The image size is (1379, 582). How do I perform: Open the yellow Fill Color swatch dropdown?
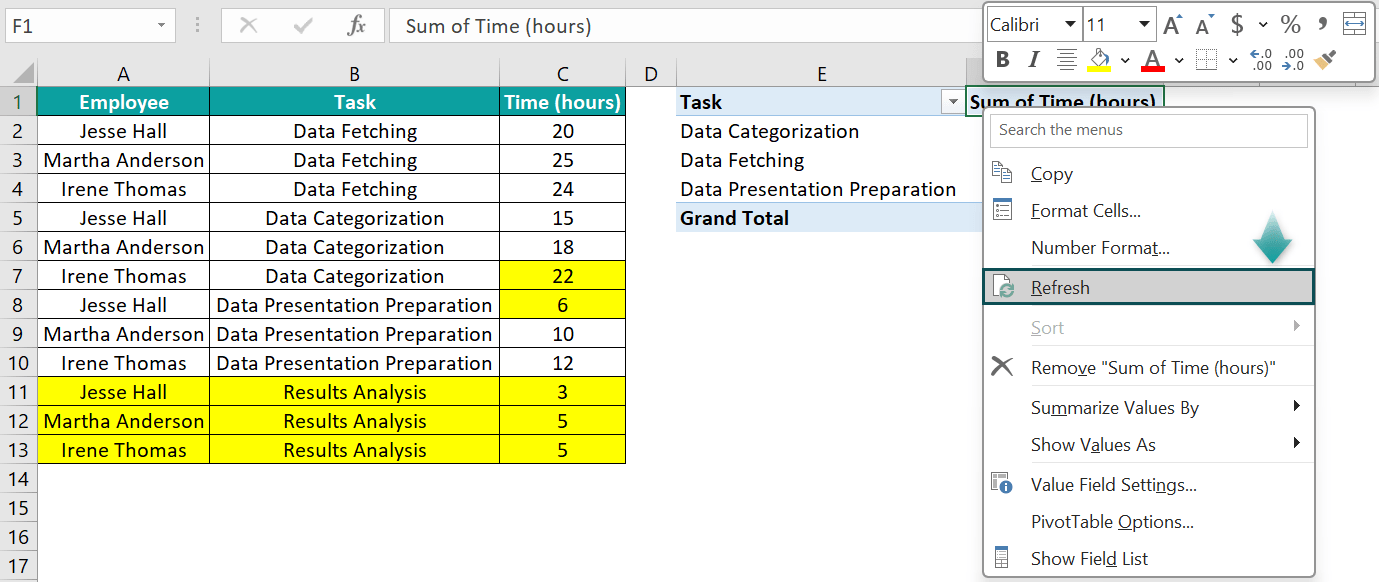coord(1125,60)
